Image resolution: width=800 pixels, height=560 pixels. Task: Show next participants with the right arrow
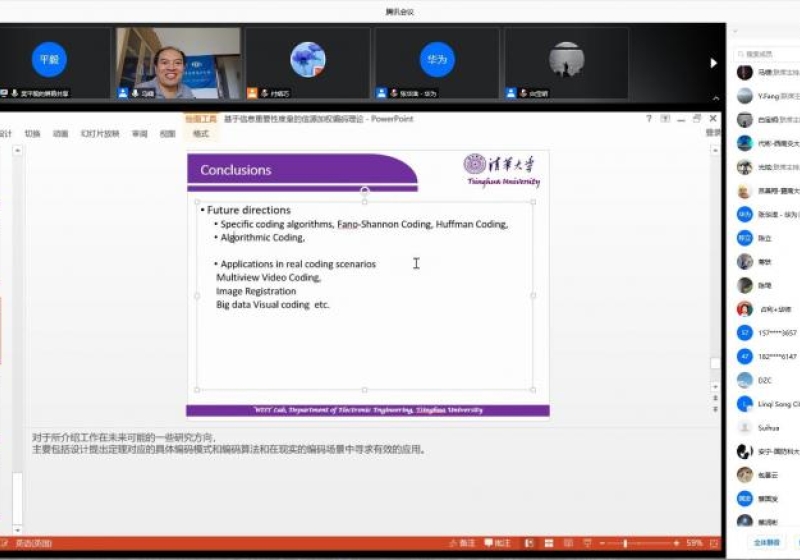point(712,62)
